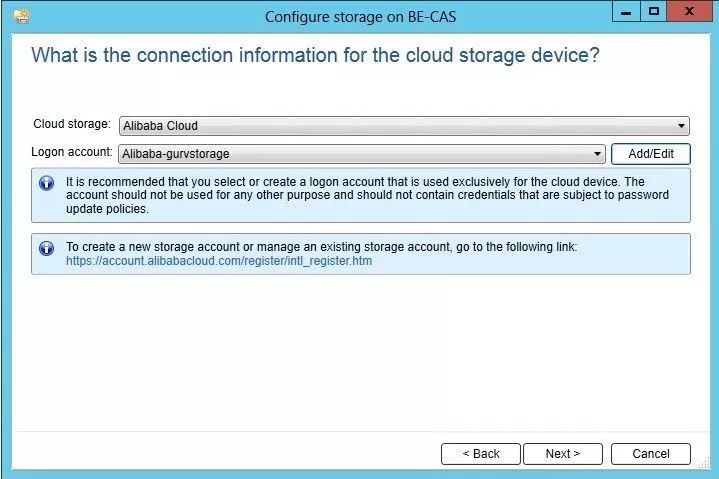Viewport: 719px width, 479px height.
Task: Click the connection information heading
Action: pos(315,54)
